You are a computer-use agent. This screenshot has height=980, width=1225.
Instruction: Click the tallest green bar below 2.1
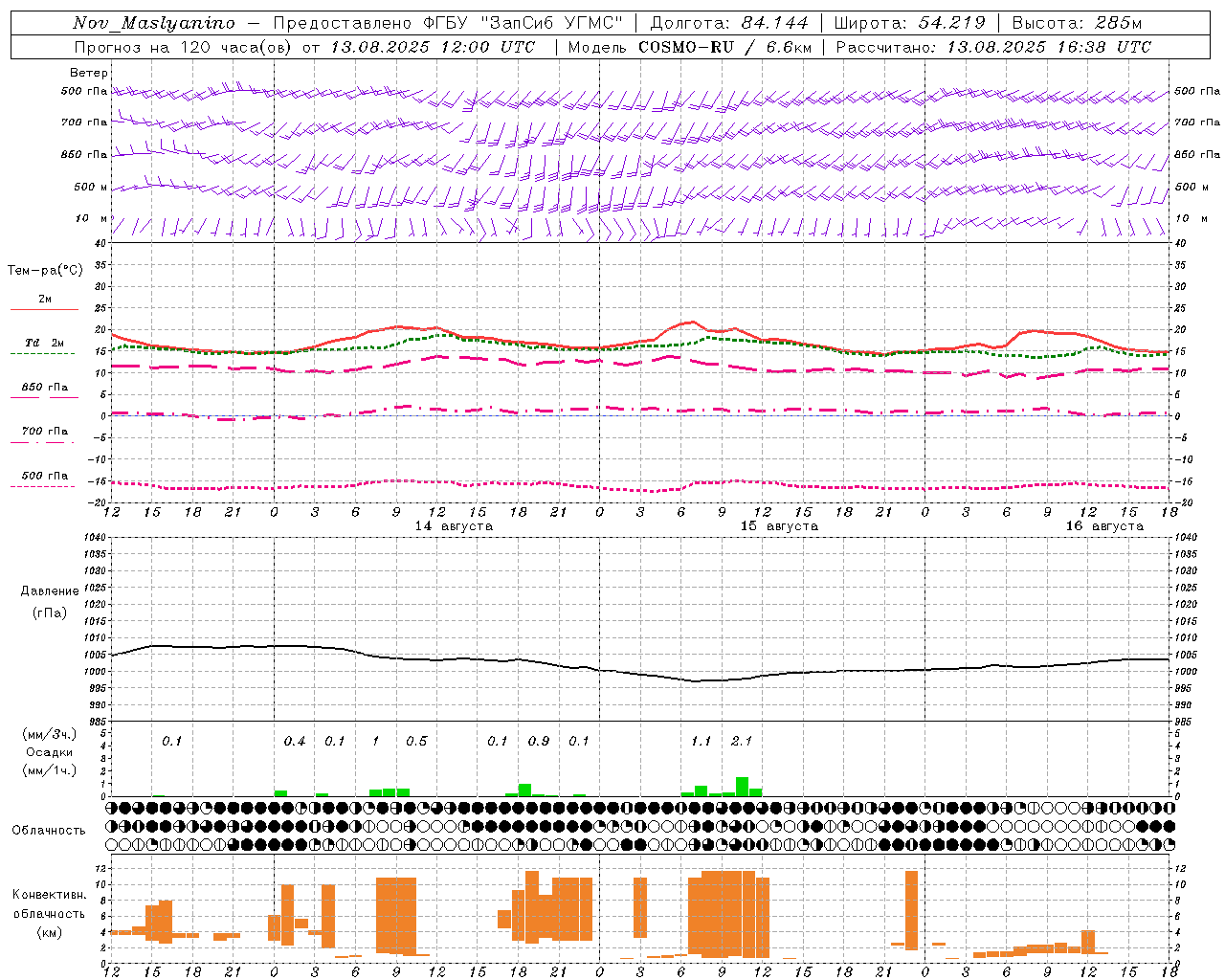click(x=742, y=787)
